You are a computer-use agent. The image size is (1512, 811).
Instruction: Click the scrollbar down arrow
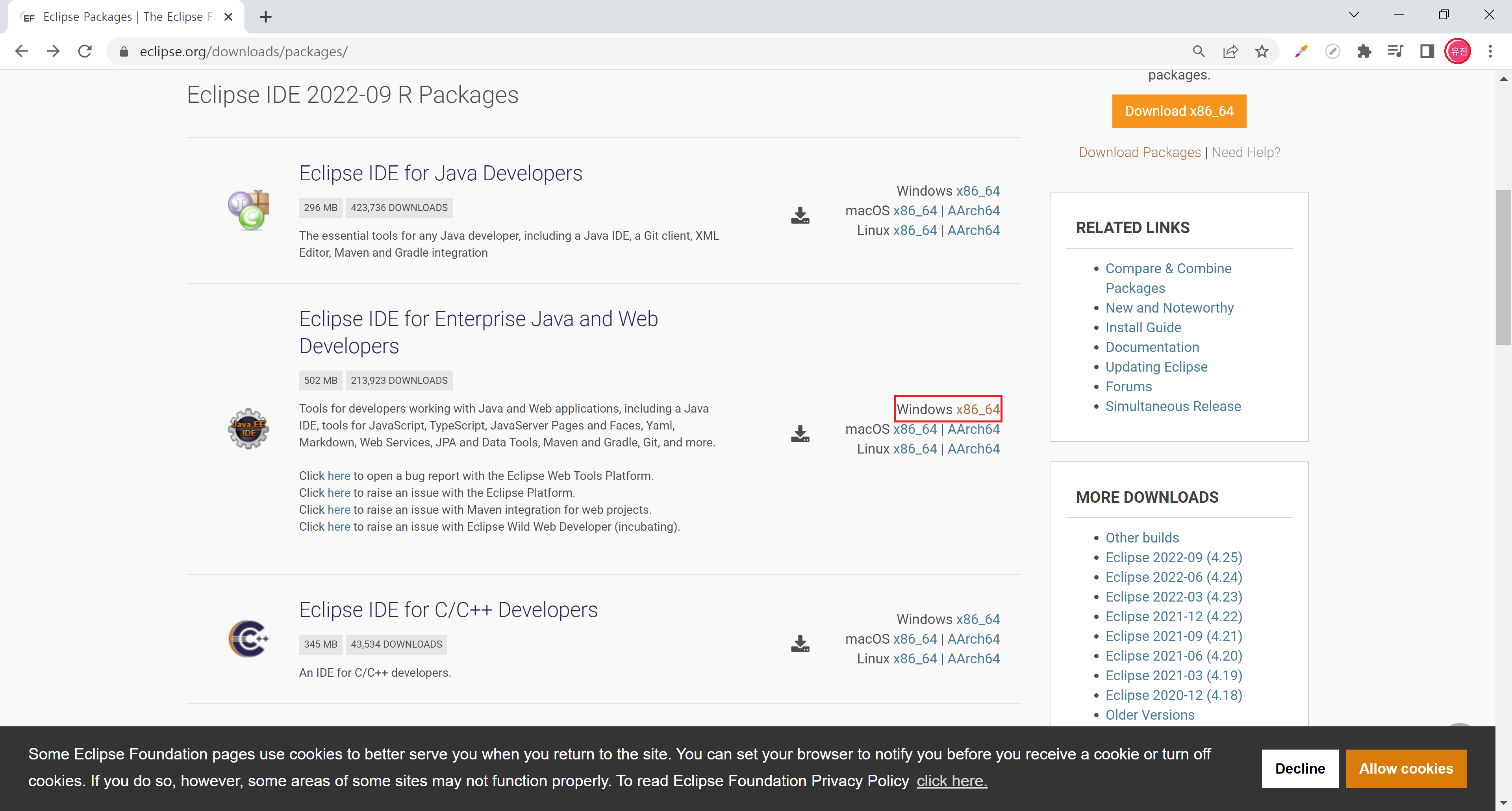click(x=1503, y=802)
